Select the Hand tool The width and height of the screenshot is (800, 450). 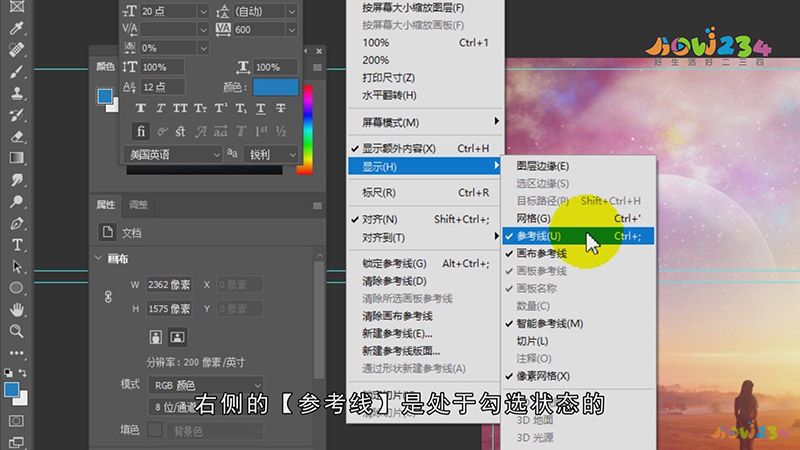[x=16, y=310]
